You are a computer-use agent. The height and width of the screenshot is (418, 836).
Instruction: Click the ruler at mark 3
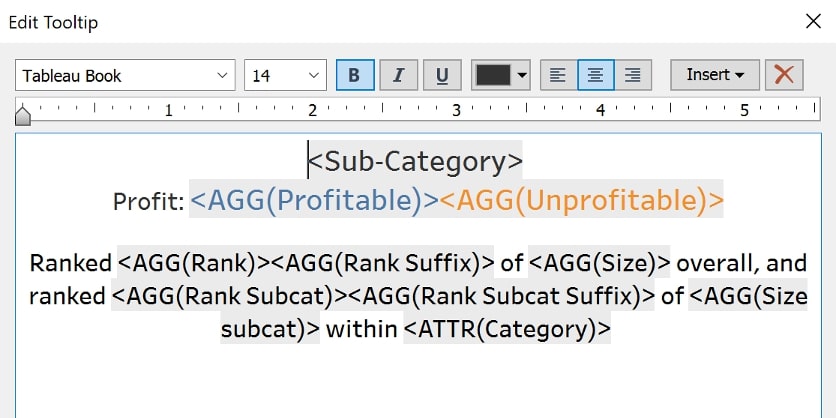click(456, 110)
